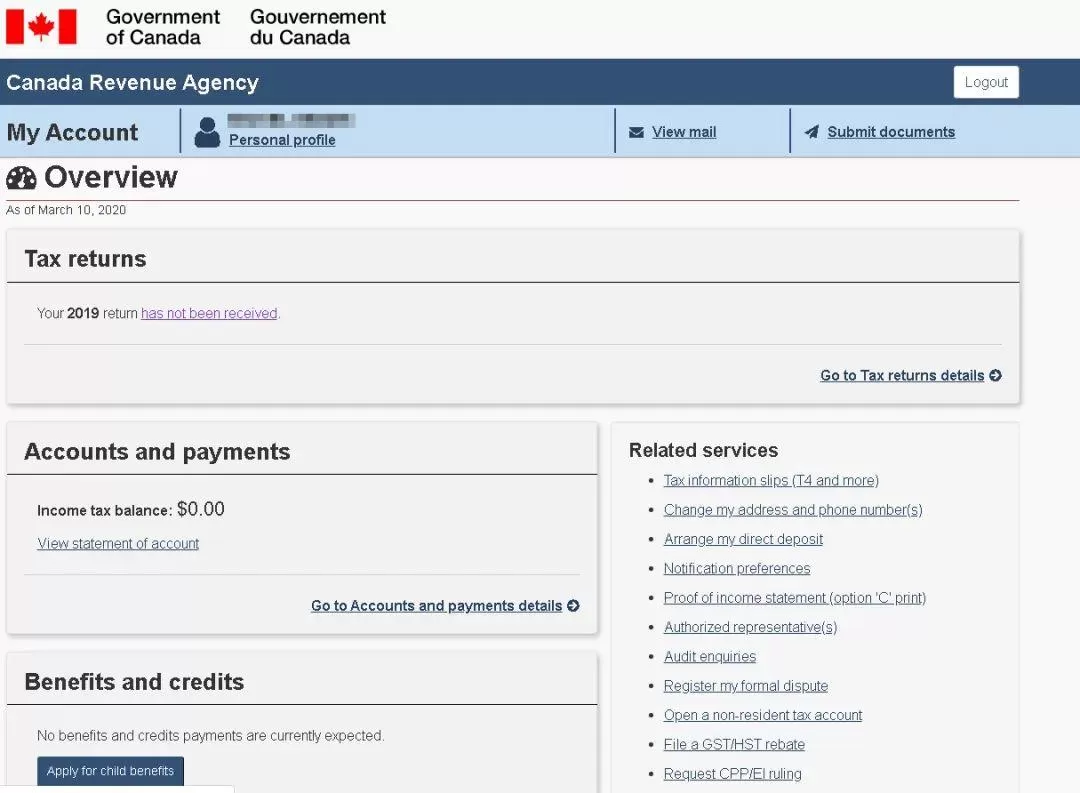Click 'No benefits and credits payments' message
1080x793 pixels.
pos(210,736)
